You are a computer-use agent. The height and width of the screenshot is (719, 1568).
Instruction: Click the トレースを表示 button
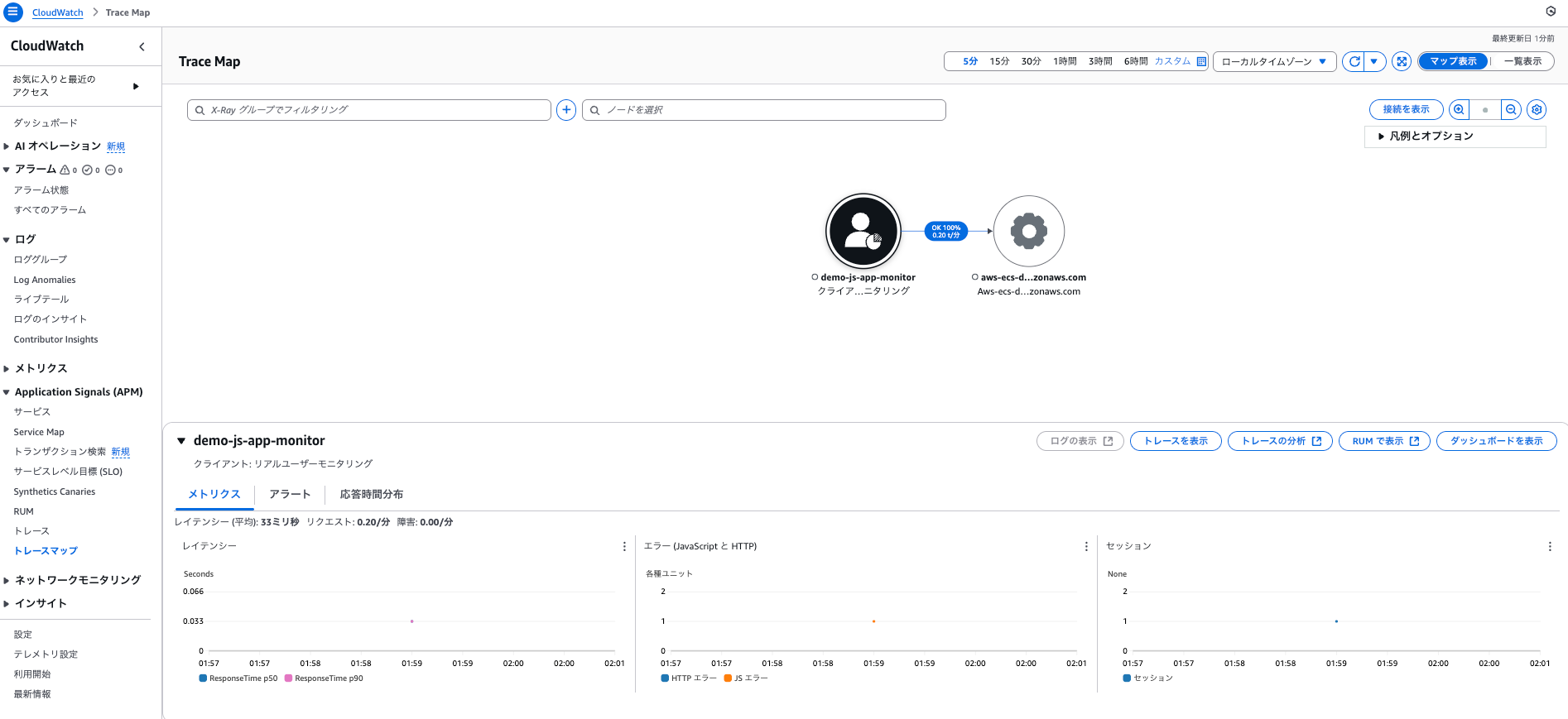click(x=1176, y=441)
